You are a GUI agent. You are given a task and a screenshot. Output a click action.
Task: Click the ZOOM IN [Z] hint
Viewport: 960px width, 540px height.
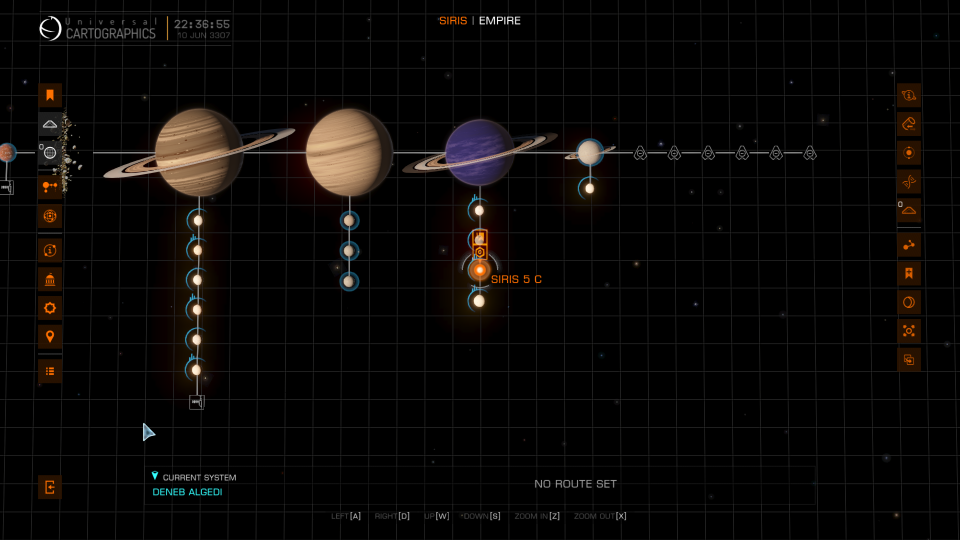tap(537, 516)
